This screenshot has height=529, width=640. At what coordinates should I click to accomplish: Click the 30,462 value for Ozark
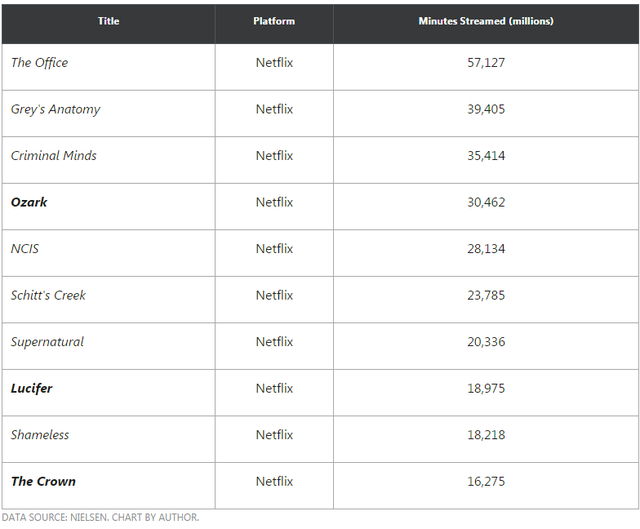[x=486, y=202]
